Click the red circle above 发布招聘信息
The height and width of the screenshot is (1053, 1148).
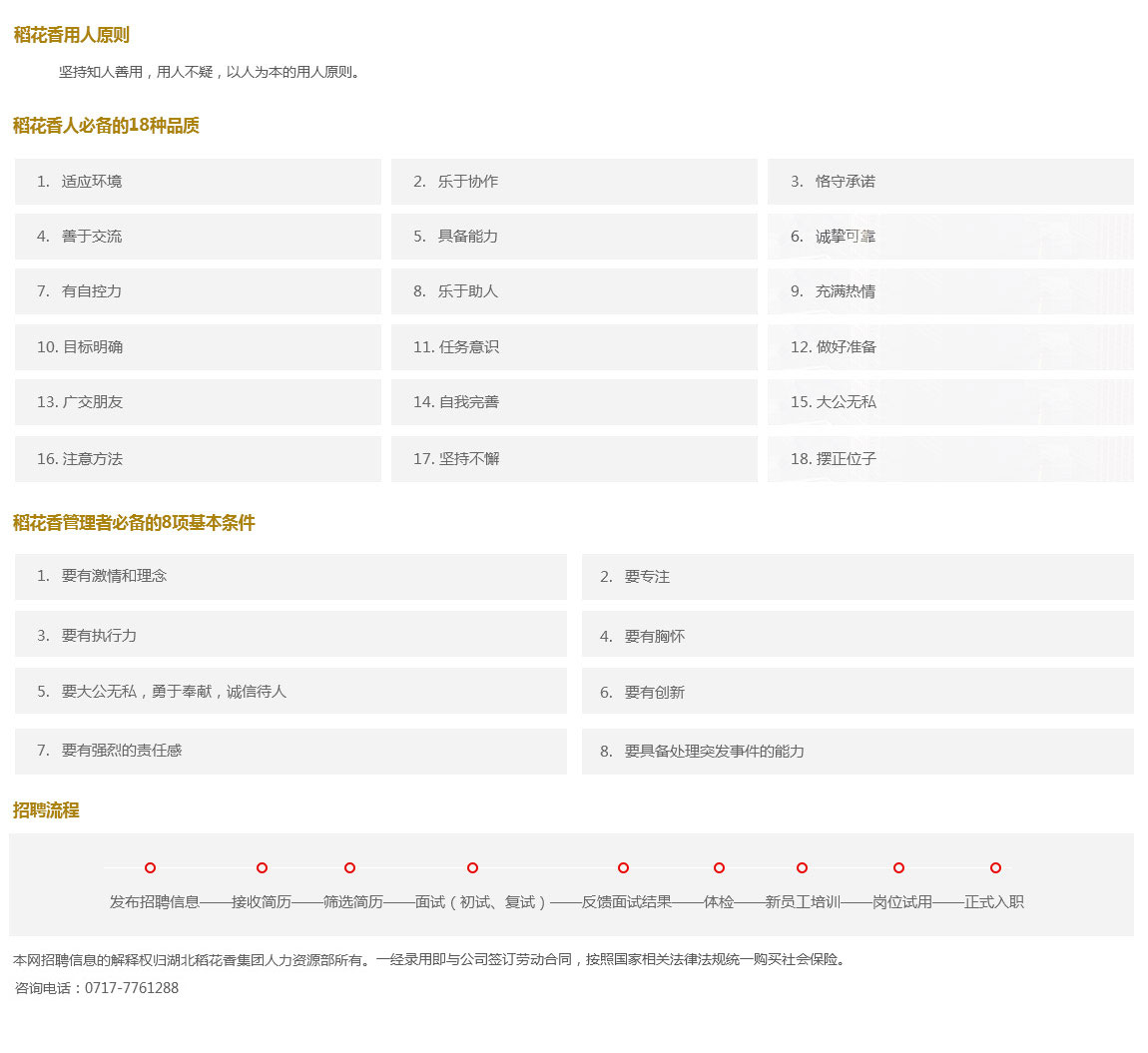coord(150,868)
